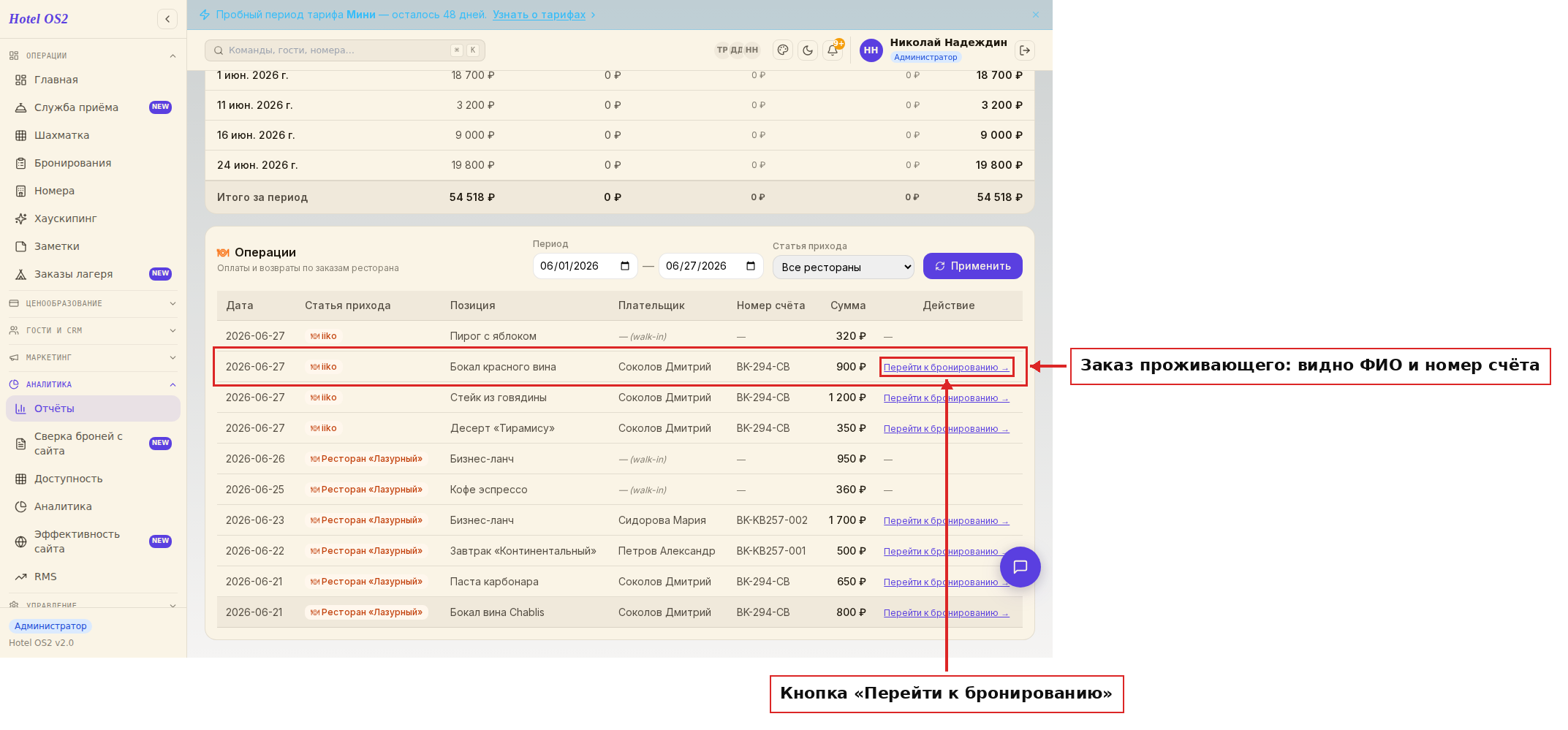Open Доступность page
Image resolution: width=1568 pixels, height=730 pixels.
[93, 479]
